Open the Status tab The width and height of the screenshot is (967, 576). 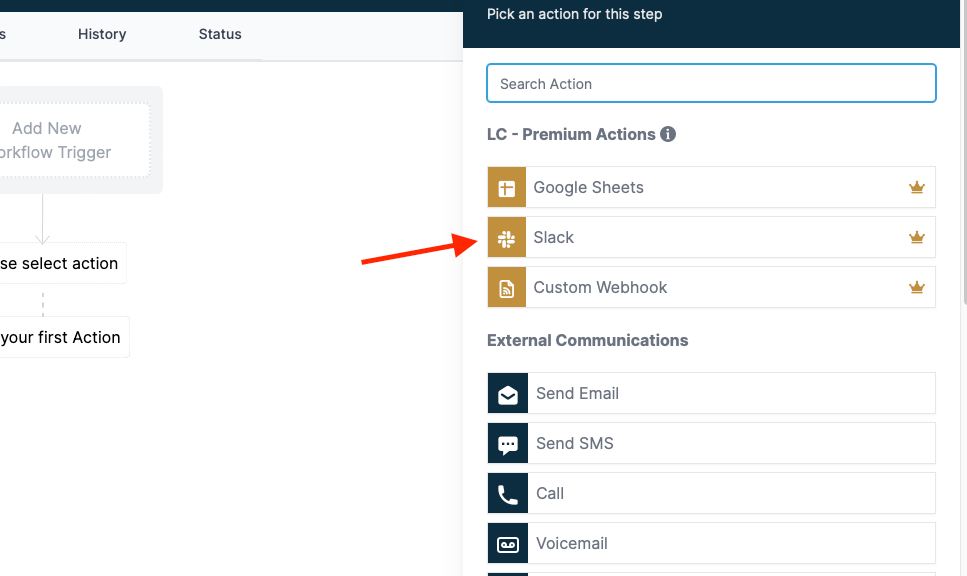[x=220, y=34]
